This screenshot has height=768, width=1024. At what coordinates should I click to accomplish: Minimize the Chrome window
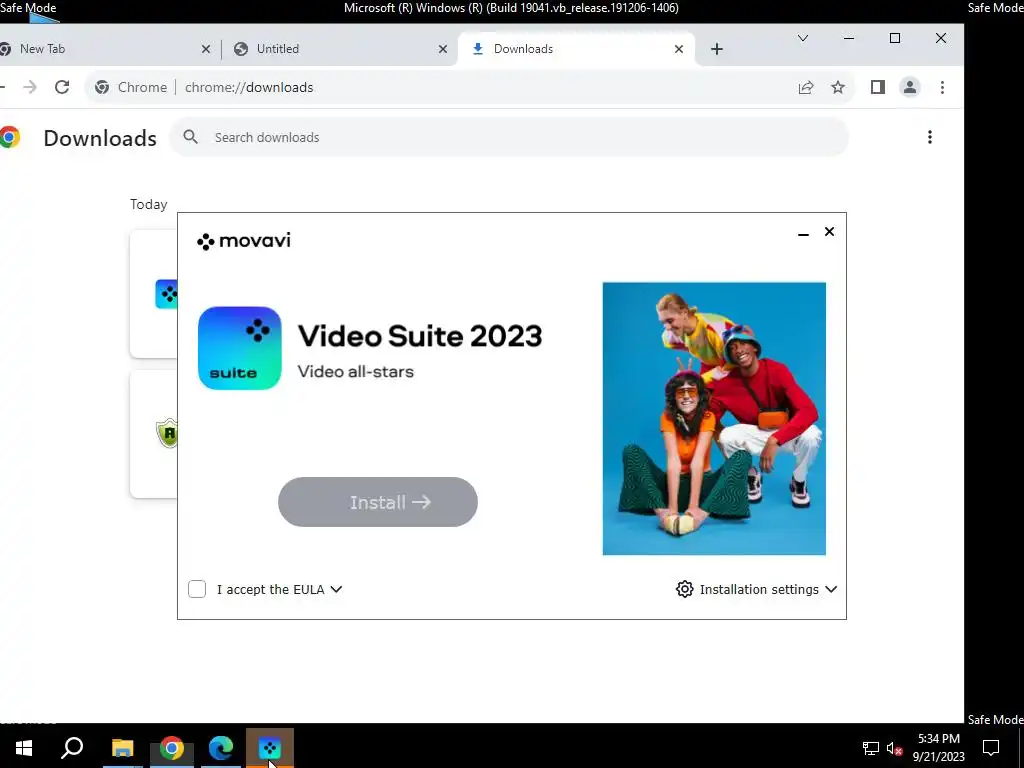[x=849, y=39]
